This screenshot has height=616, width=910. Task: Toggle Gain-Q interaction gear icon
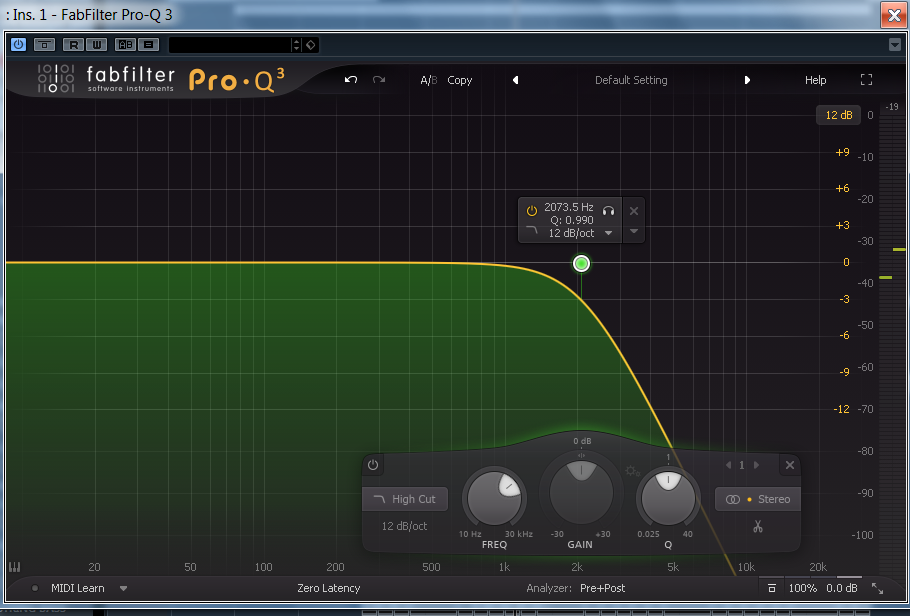pyautogui.click(x=632, y=471)
